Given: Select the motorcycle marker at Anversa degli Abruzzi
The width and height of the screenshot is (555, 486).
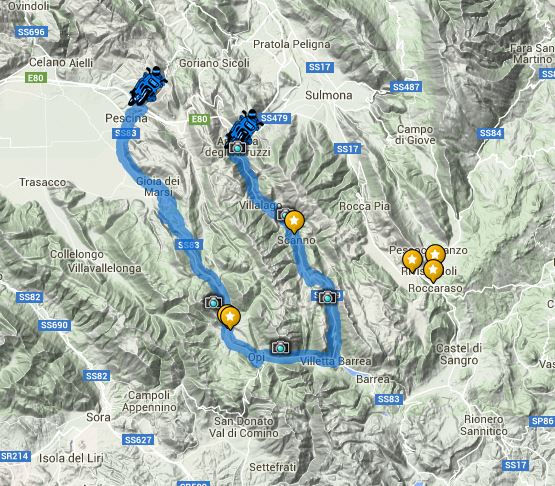Looking at the screenshot, I should pyautogui.click(x=245, y=128).
